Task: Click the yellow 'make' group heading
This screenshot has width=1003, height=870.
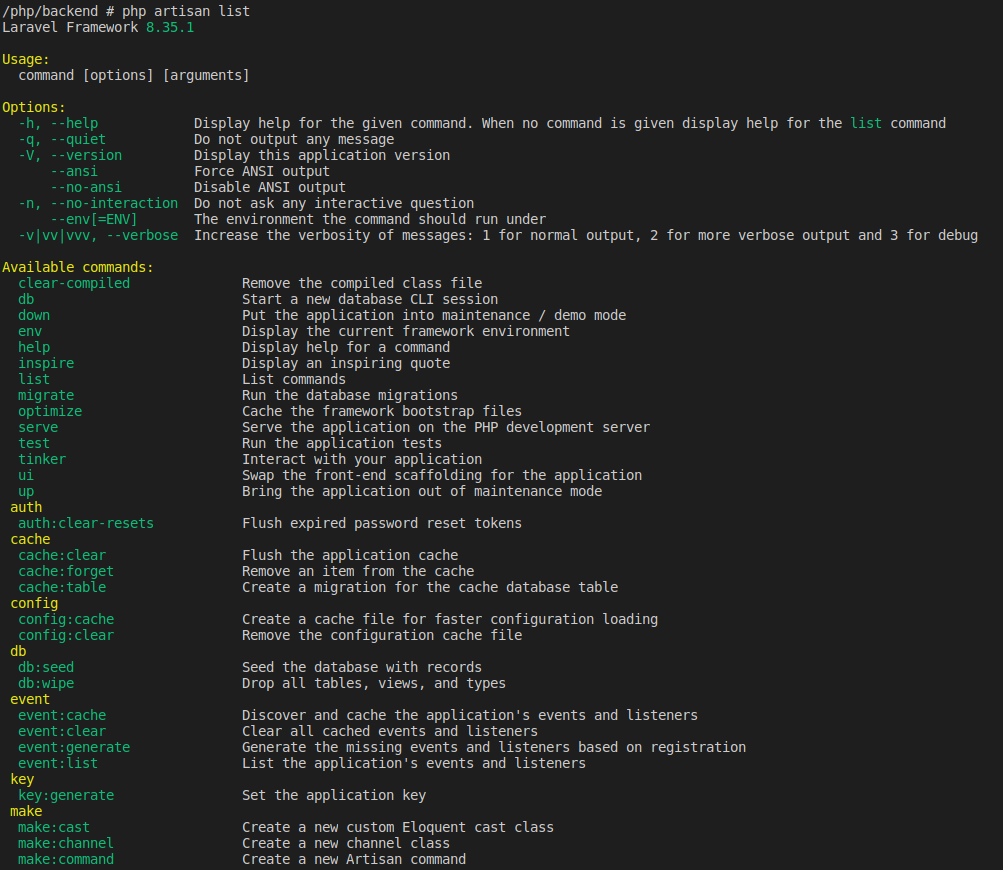Action: (x=26, y=811)
